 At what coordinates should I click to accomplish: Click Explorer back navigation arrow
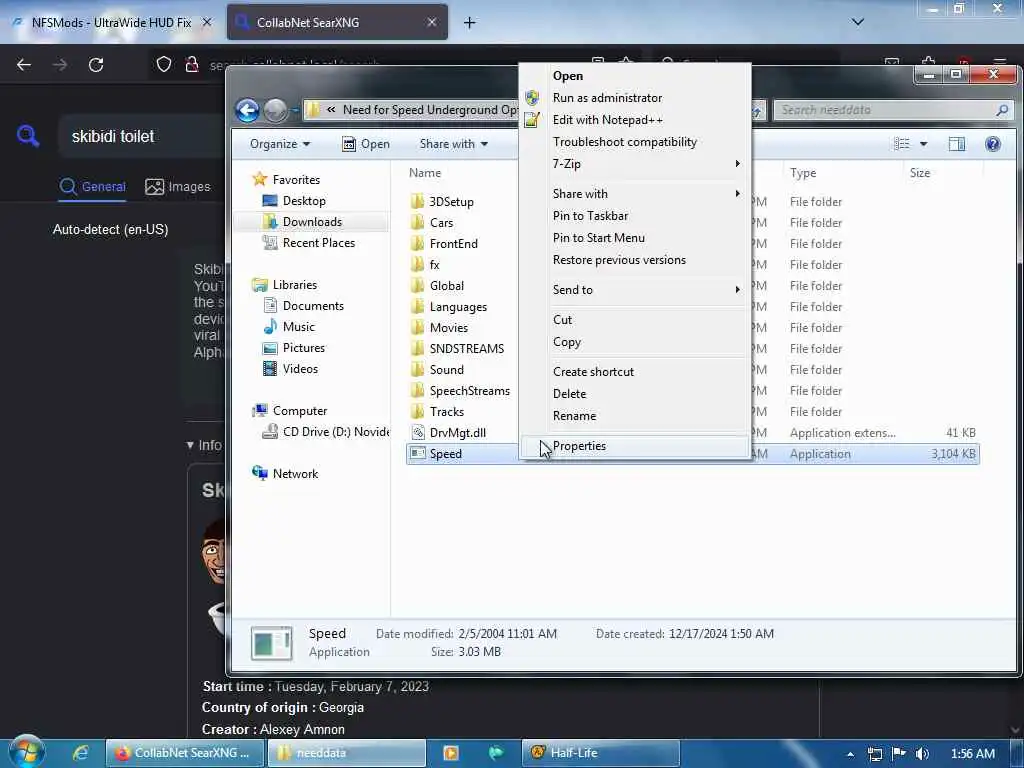[x=248, y=110]
